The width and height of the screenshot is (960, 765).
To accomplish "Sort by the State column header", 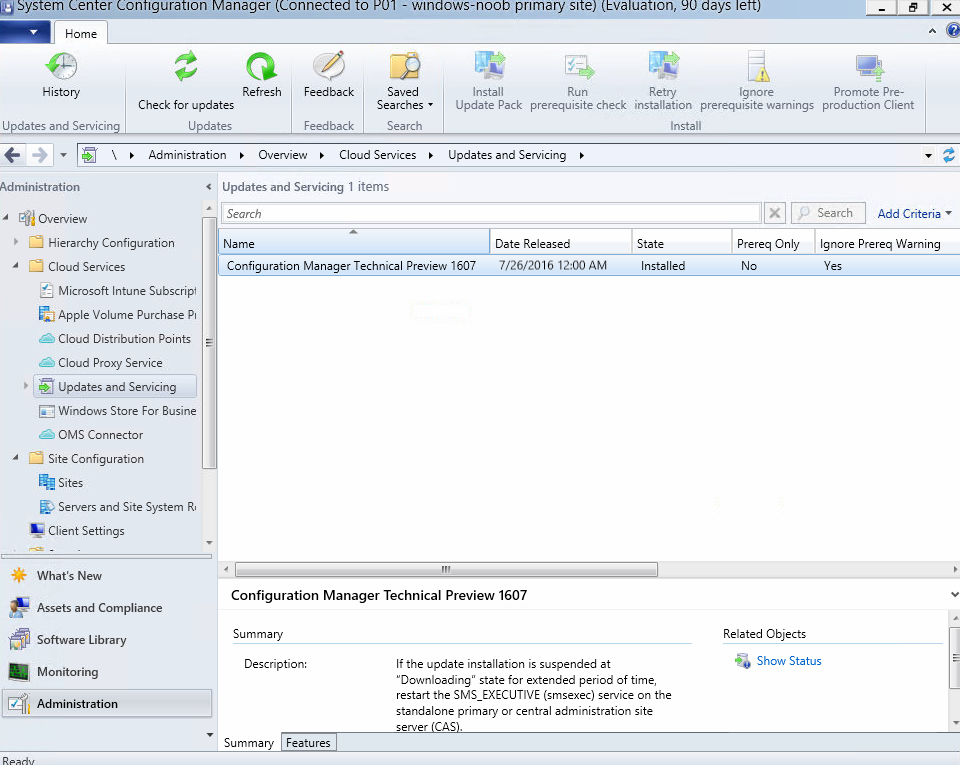I will click(682, 243).
